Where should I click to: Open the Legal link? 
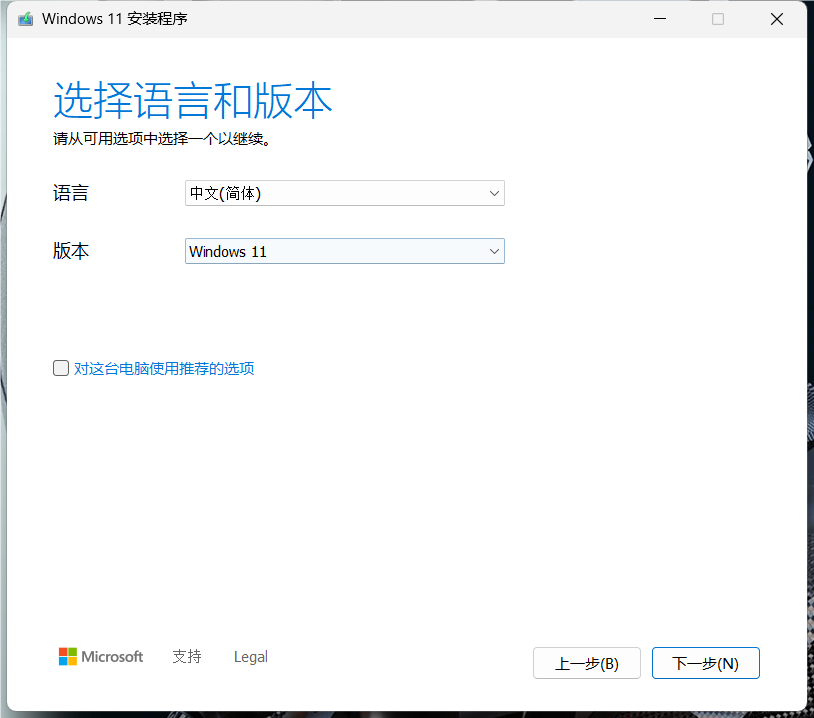click(x=251, y=657)
